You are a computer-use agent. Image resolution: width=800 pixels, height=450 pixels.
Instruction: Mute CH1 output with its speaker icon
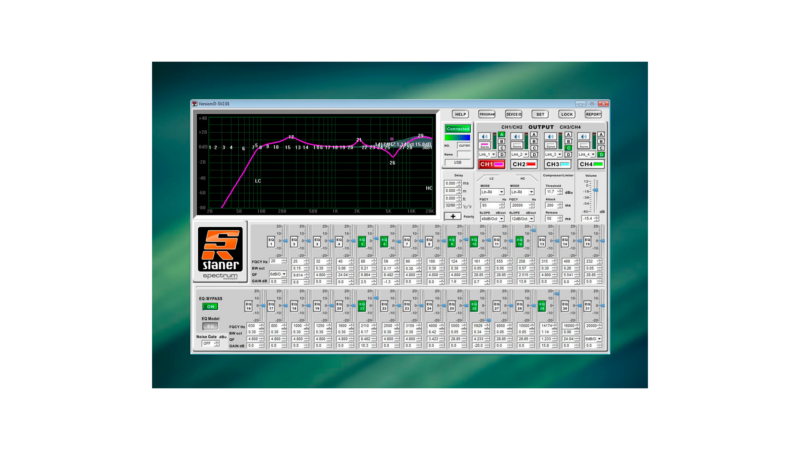tap(485, 137)
